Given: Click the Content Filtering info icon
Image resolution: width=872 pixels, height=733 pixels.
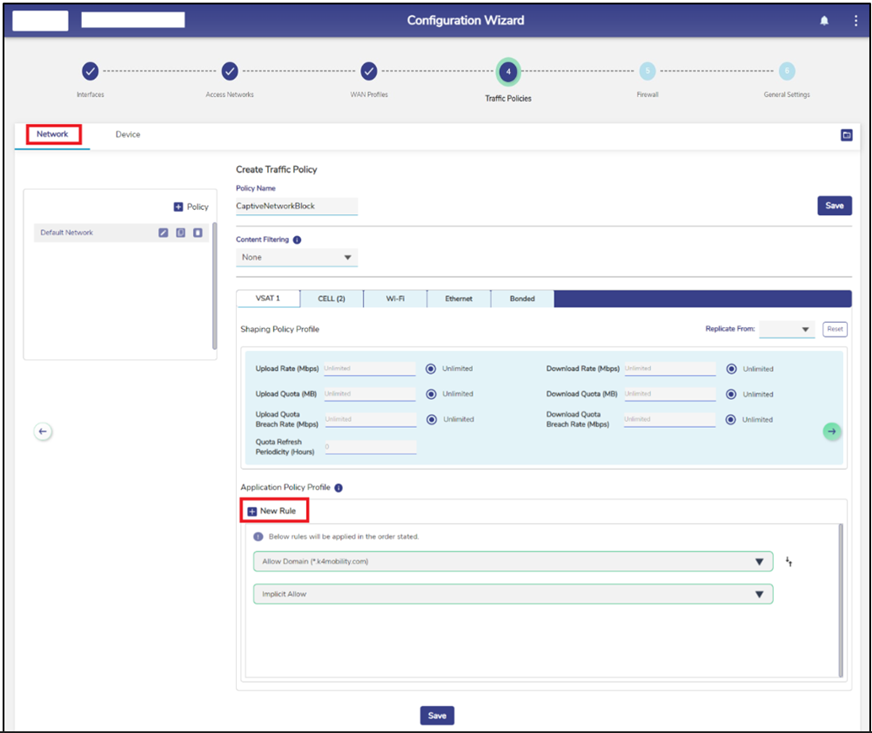Looking at the screenshot, I should click(x=297, y=240).
